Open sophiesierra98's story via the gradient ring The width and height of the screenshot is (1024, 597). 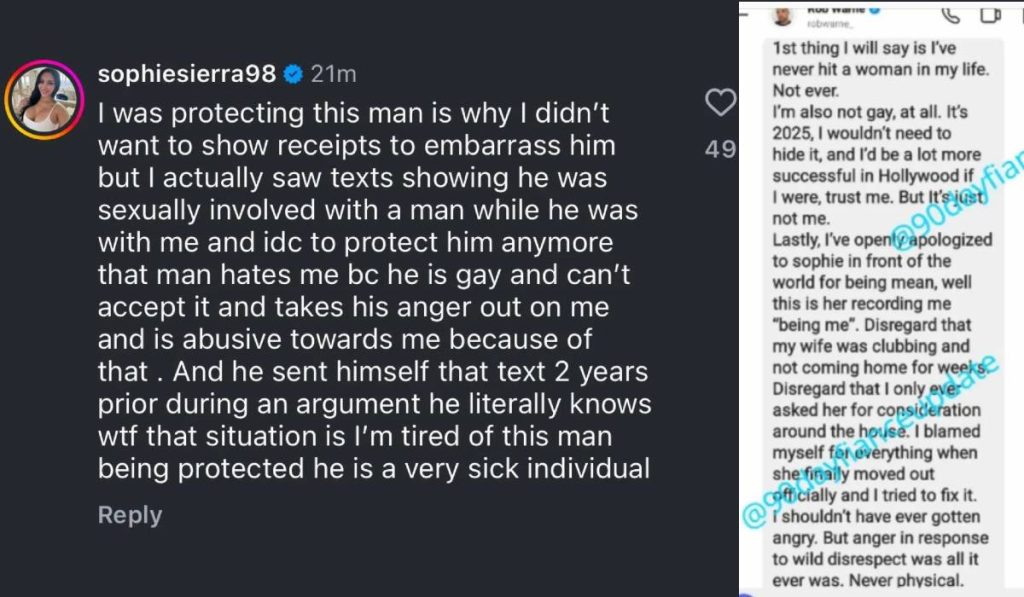(47, 96)
